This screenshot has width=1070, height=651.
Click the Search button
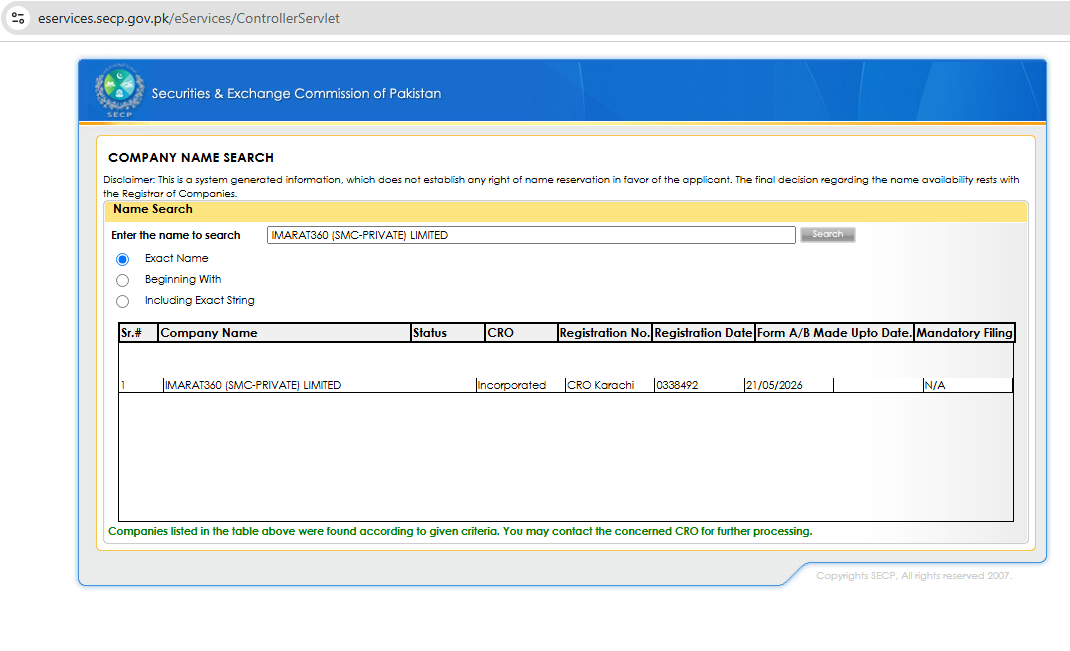[x=827, y=235]
